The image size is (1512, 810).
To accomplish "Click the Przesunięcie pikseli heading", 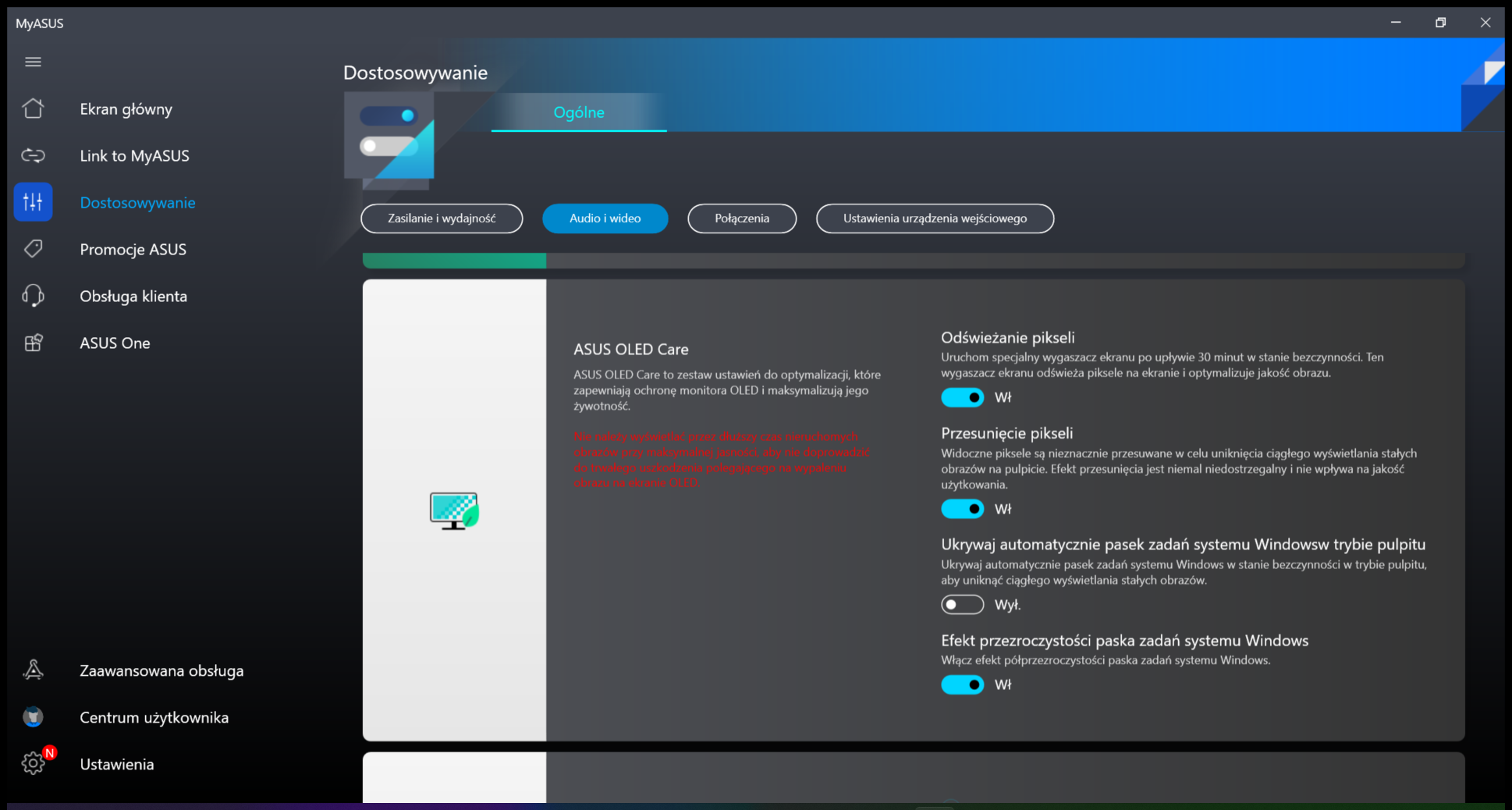I will pyautogui.click(x=1006, y=433).
